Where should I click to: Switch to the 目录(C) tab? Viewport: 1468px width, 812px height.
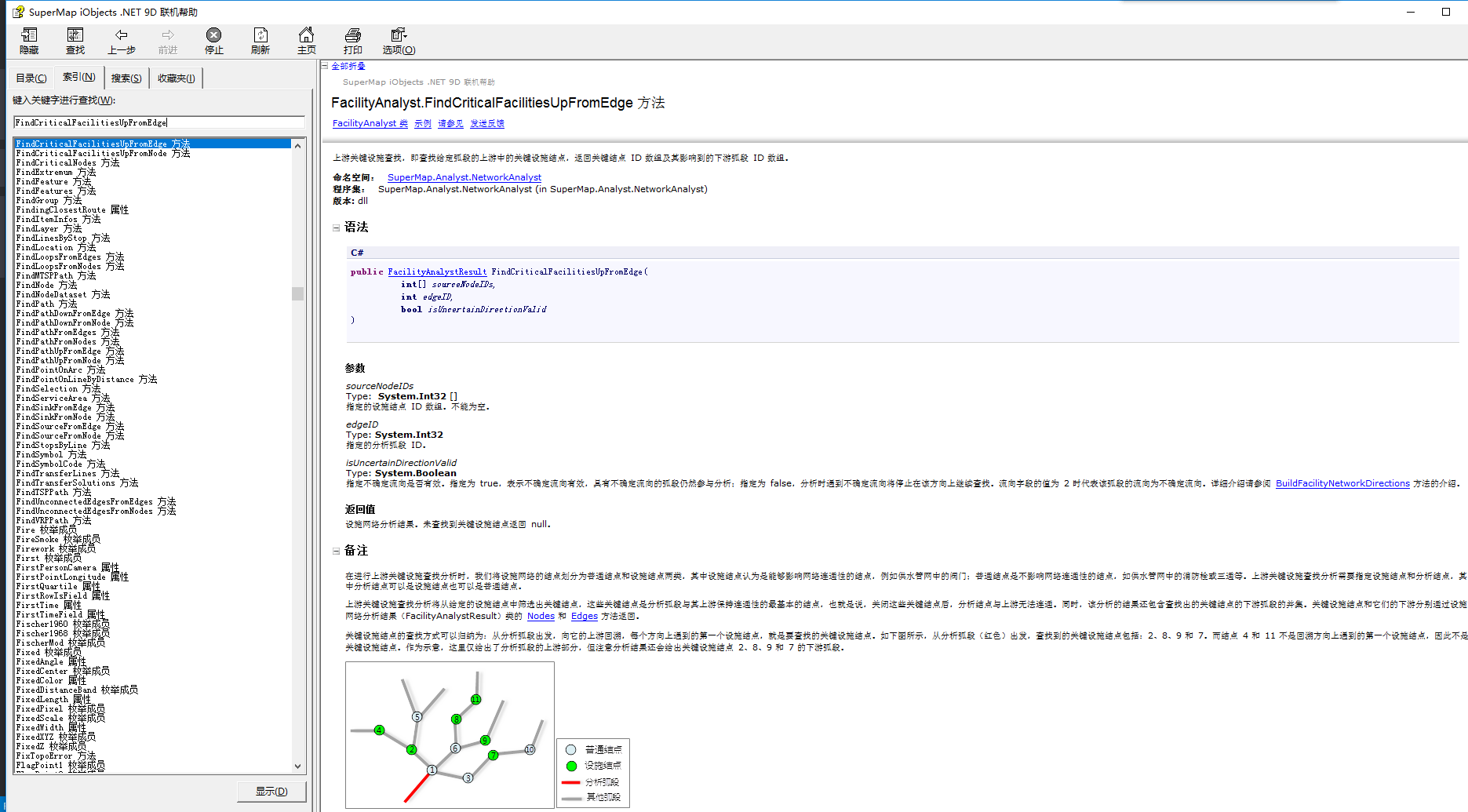point(31,78)
